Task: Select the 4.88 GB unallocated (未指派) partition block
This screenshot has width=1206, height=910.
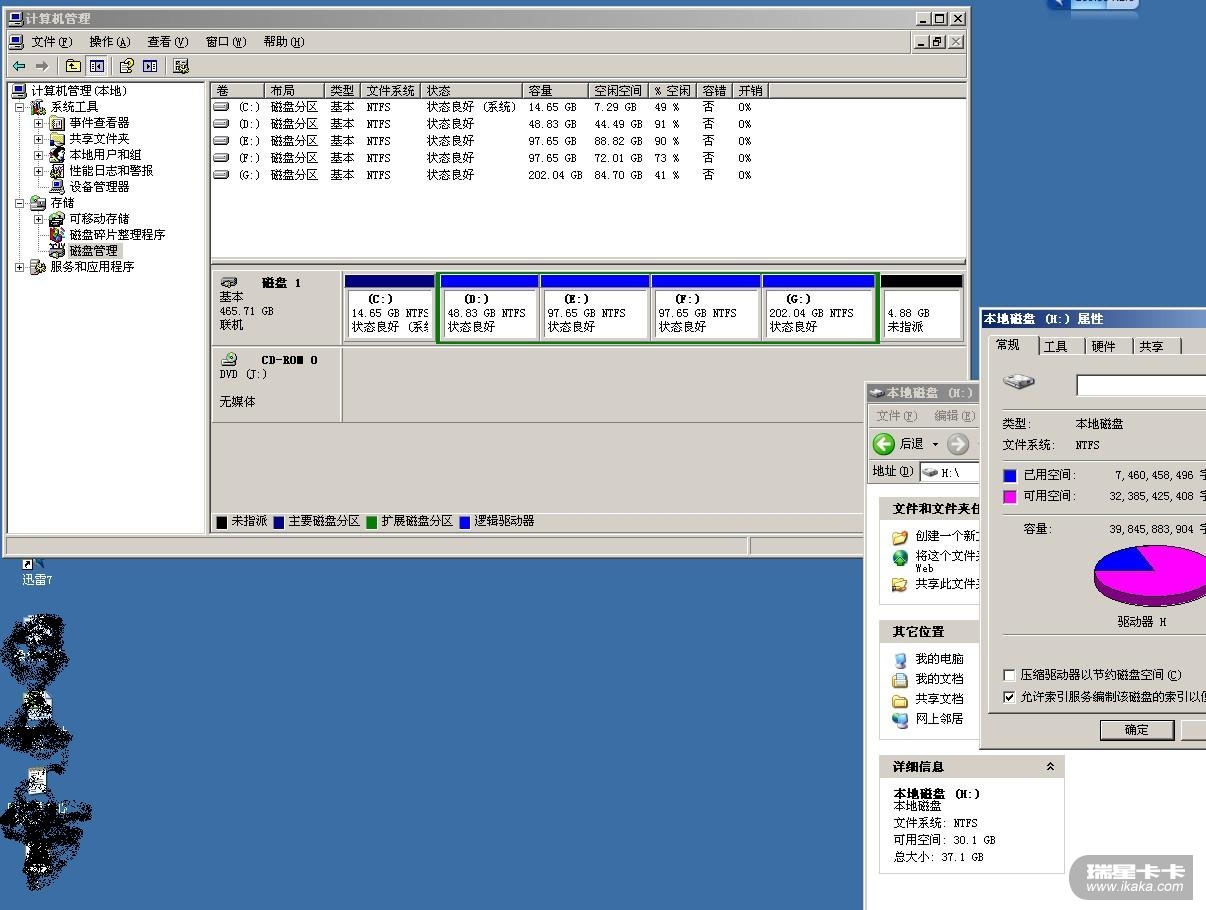Action: click(x=921, y=314)
